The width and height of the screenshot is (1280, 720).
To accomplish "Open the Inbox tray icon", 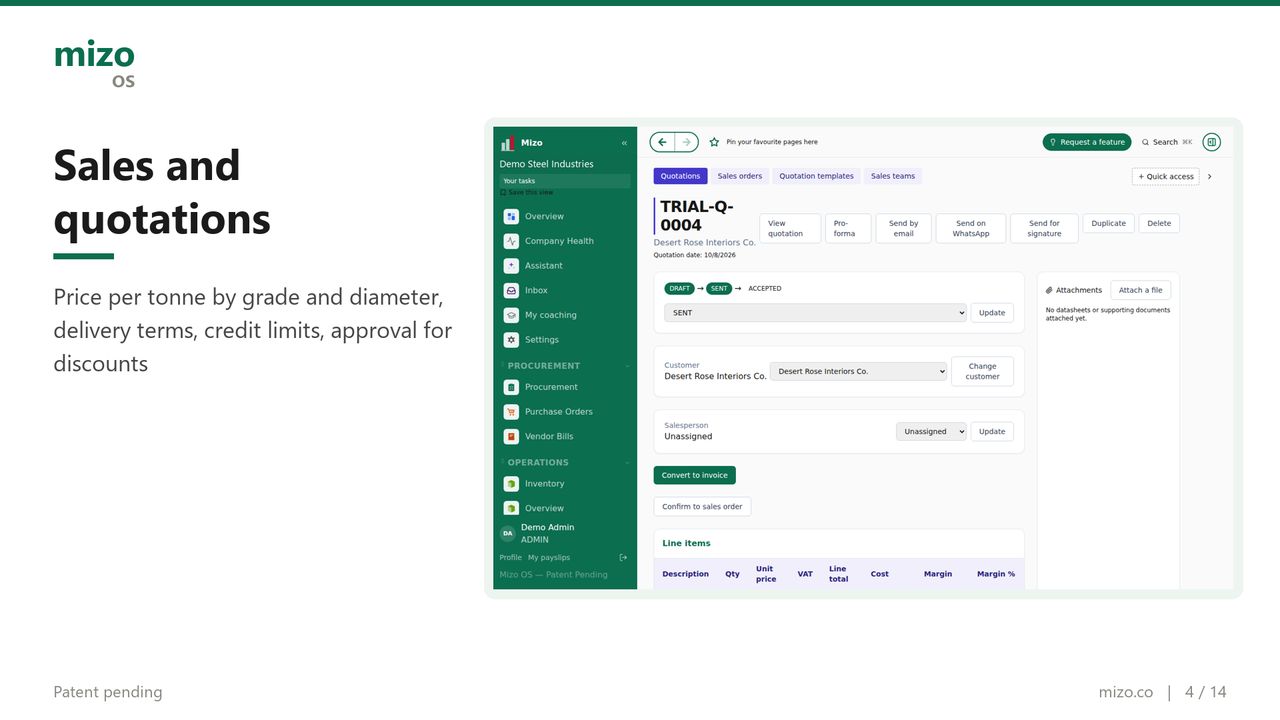I will click(x=511, y=290).
